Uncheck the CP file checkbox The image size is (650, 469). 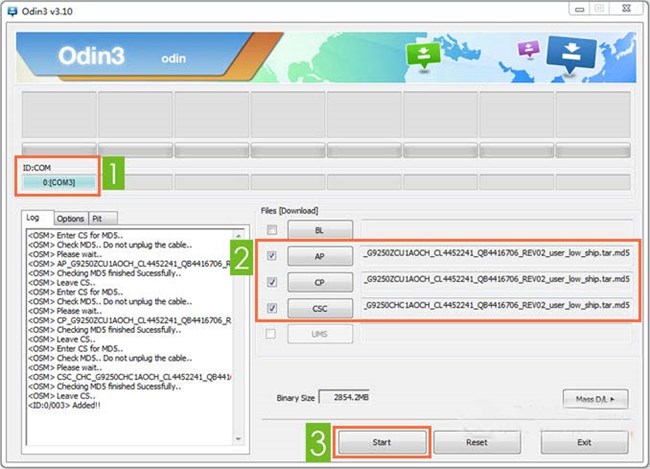click(273, 281)
